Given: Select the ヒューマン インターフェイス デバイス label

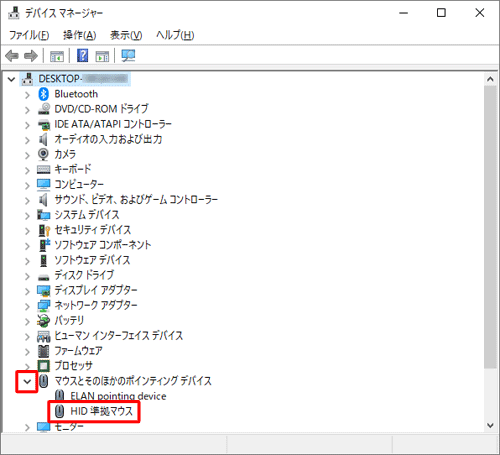Looking at the screenshot, I should (x=119, y=335).
